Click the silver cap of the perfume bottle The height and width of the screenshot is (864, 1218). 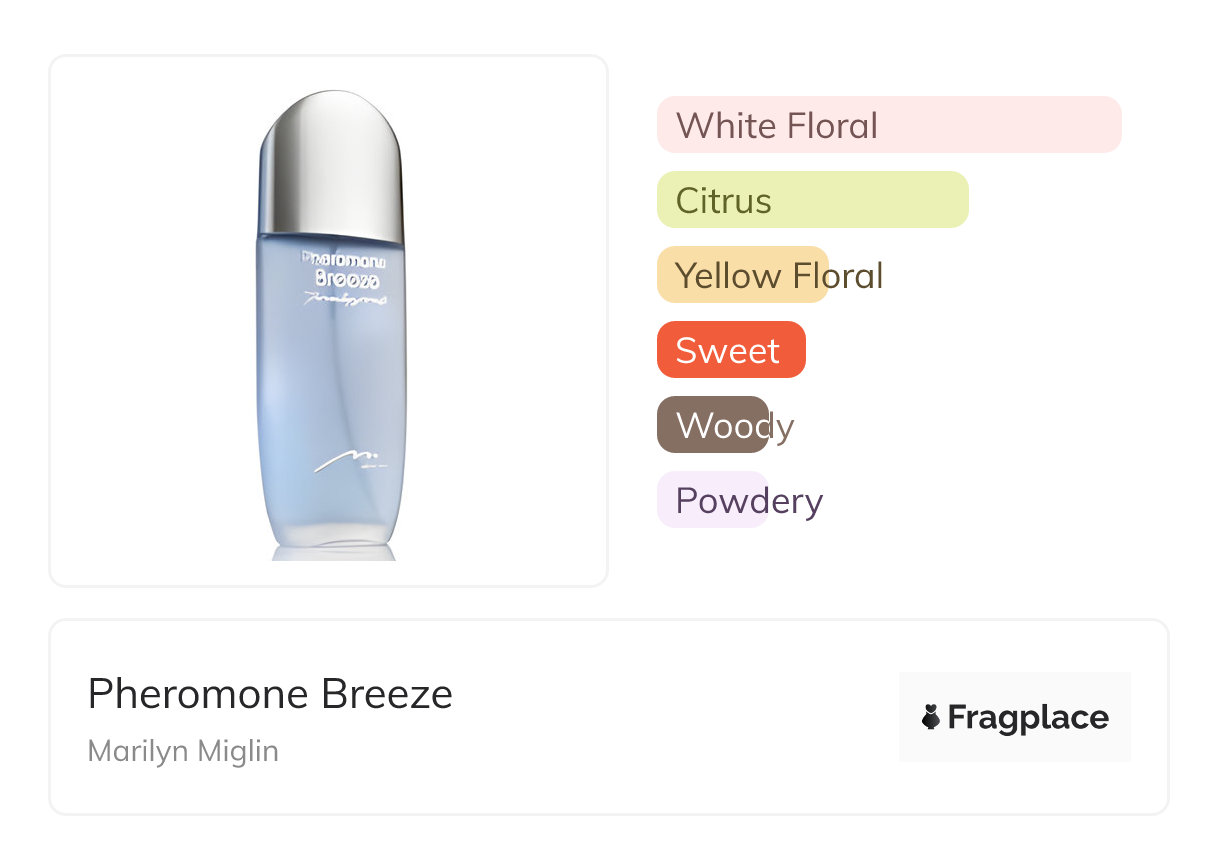click(x=330, y=160)
